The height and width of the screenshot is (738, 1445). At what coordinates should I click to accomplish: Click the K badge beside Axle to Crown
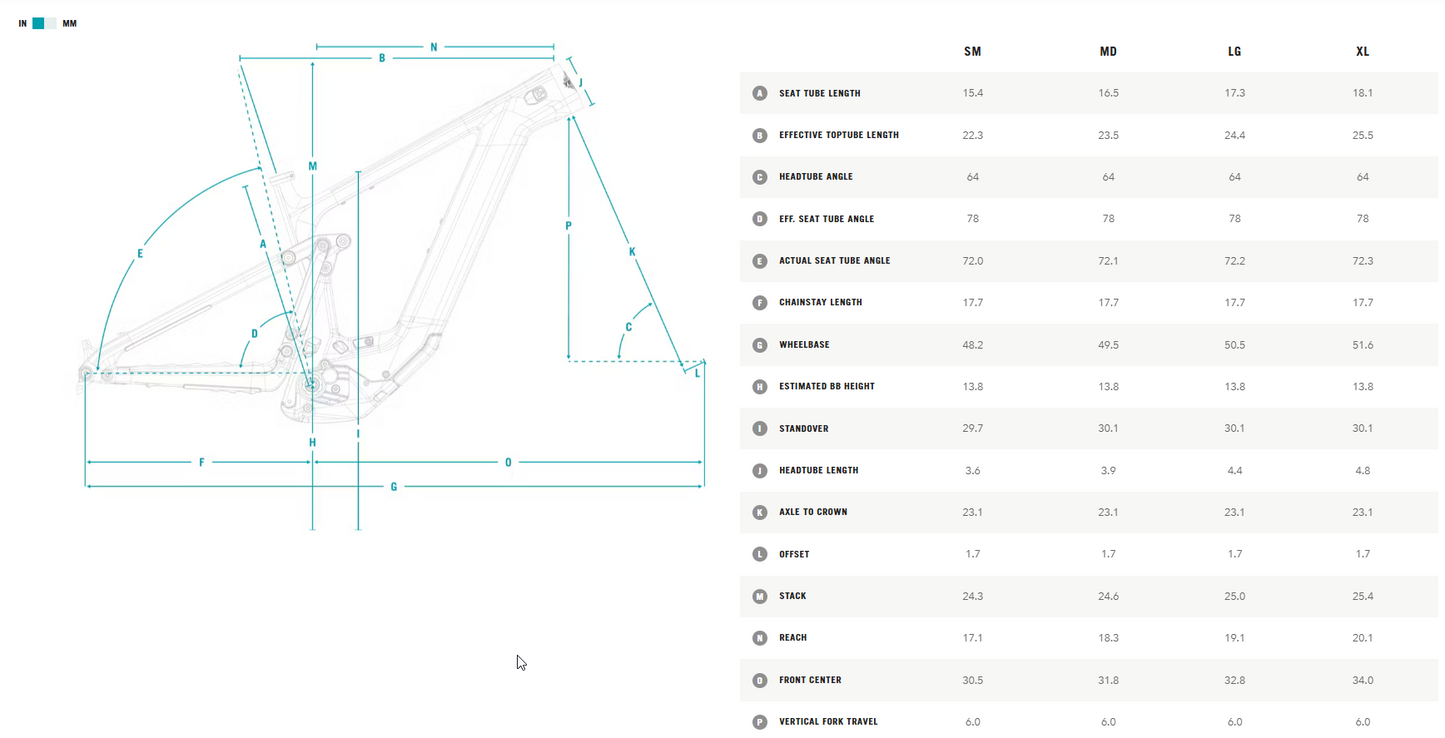(760, 512)
